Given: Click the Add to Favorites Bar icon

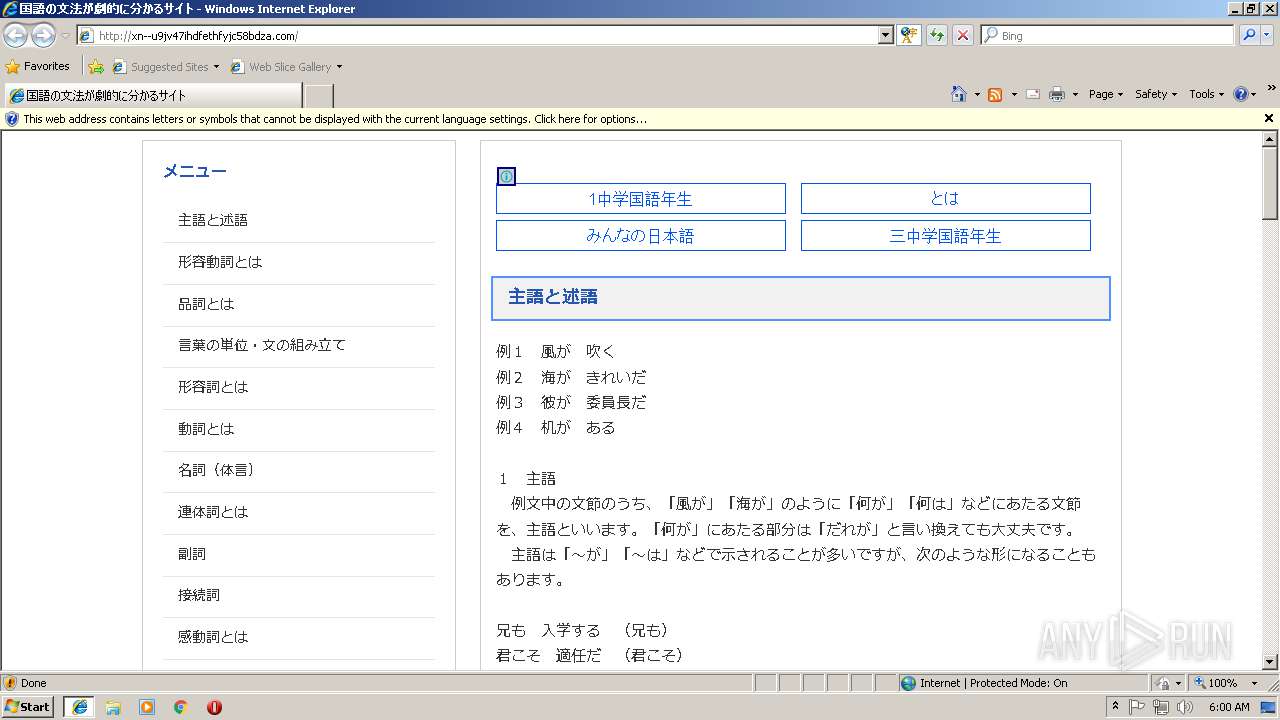Looking at the screenshot, I should pos(95,67).
